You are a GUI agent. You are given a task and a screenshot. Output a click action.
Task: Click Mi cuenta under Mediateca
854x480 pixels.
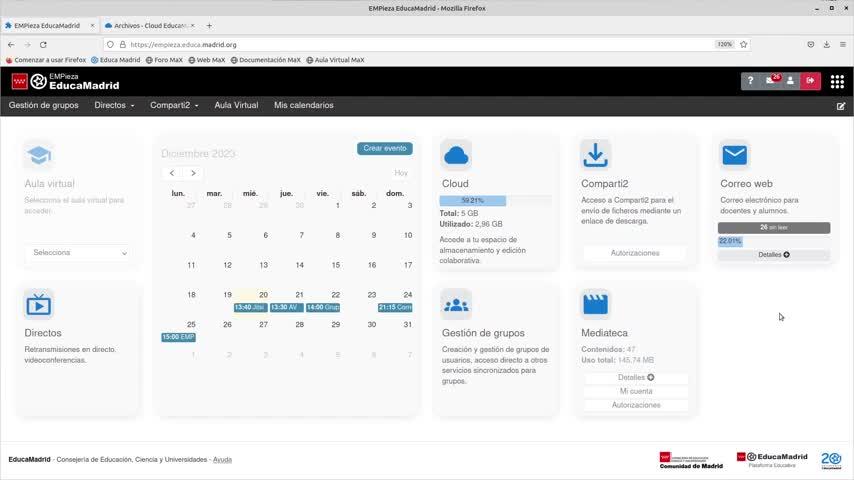[x=636, y=391]
